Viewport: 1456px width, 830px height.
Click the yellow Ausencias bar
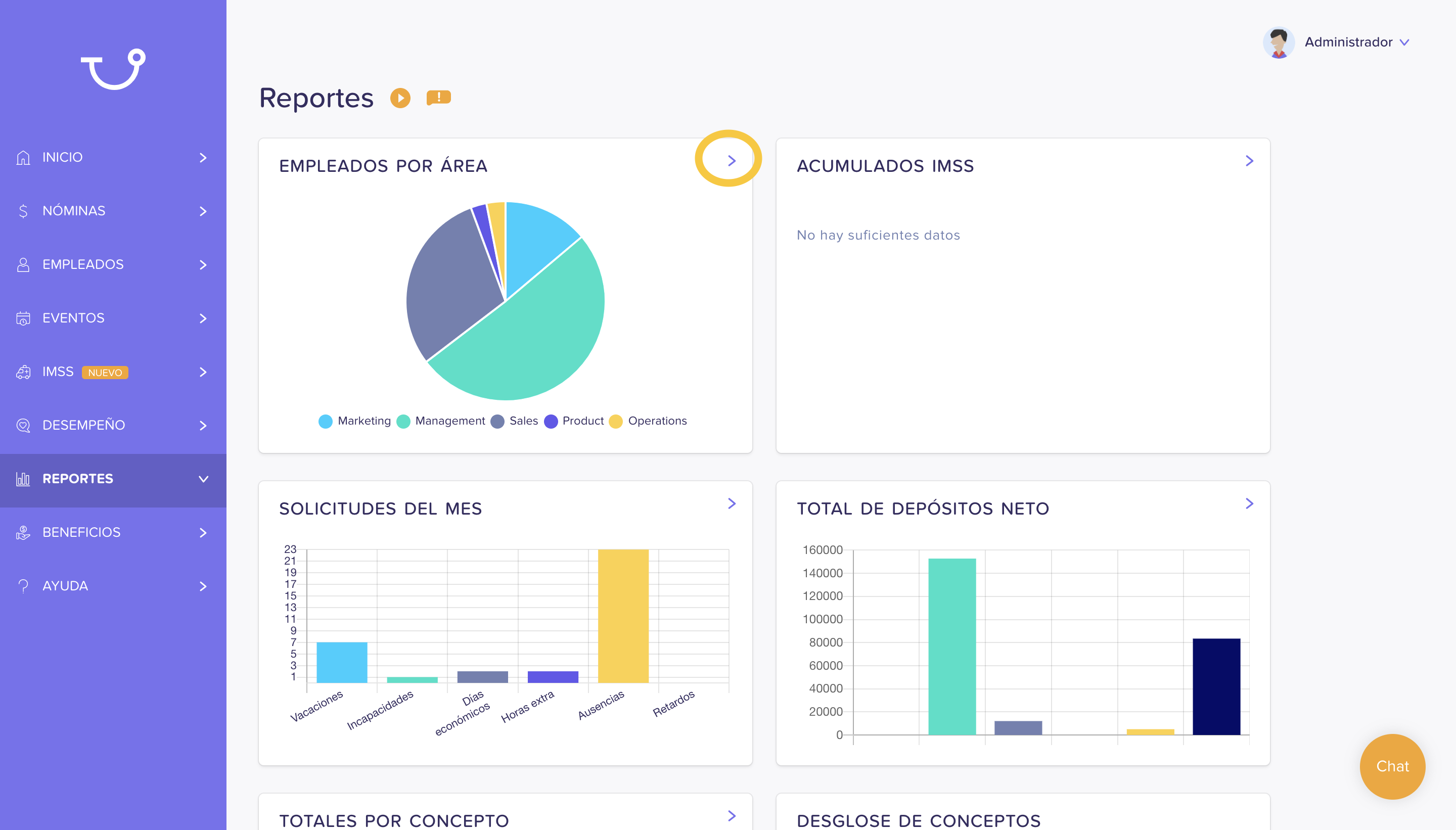(x=623, y=616)
